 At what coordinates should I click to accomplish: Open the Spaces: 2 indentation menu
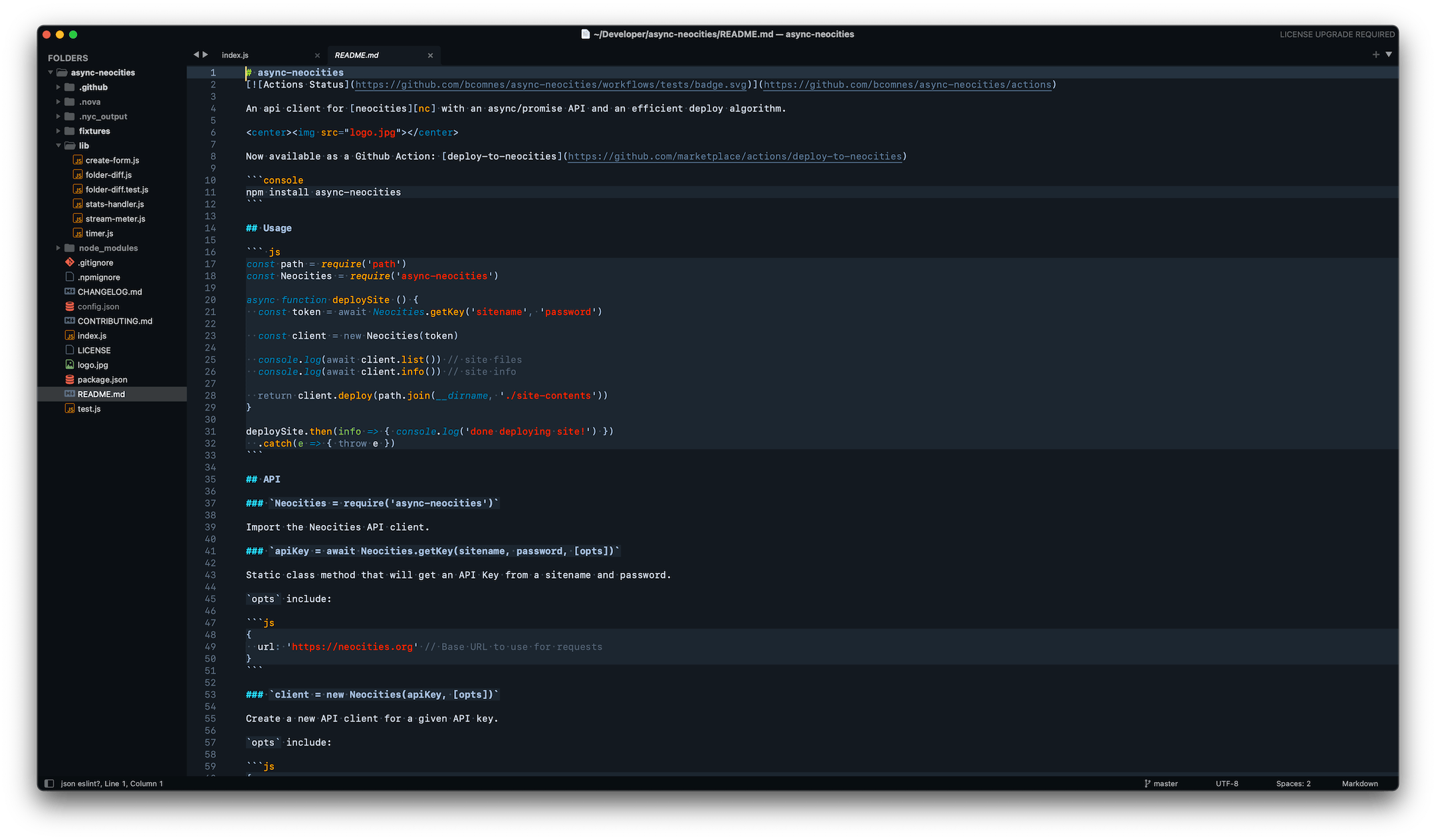(x=1294, y=784)
